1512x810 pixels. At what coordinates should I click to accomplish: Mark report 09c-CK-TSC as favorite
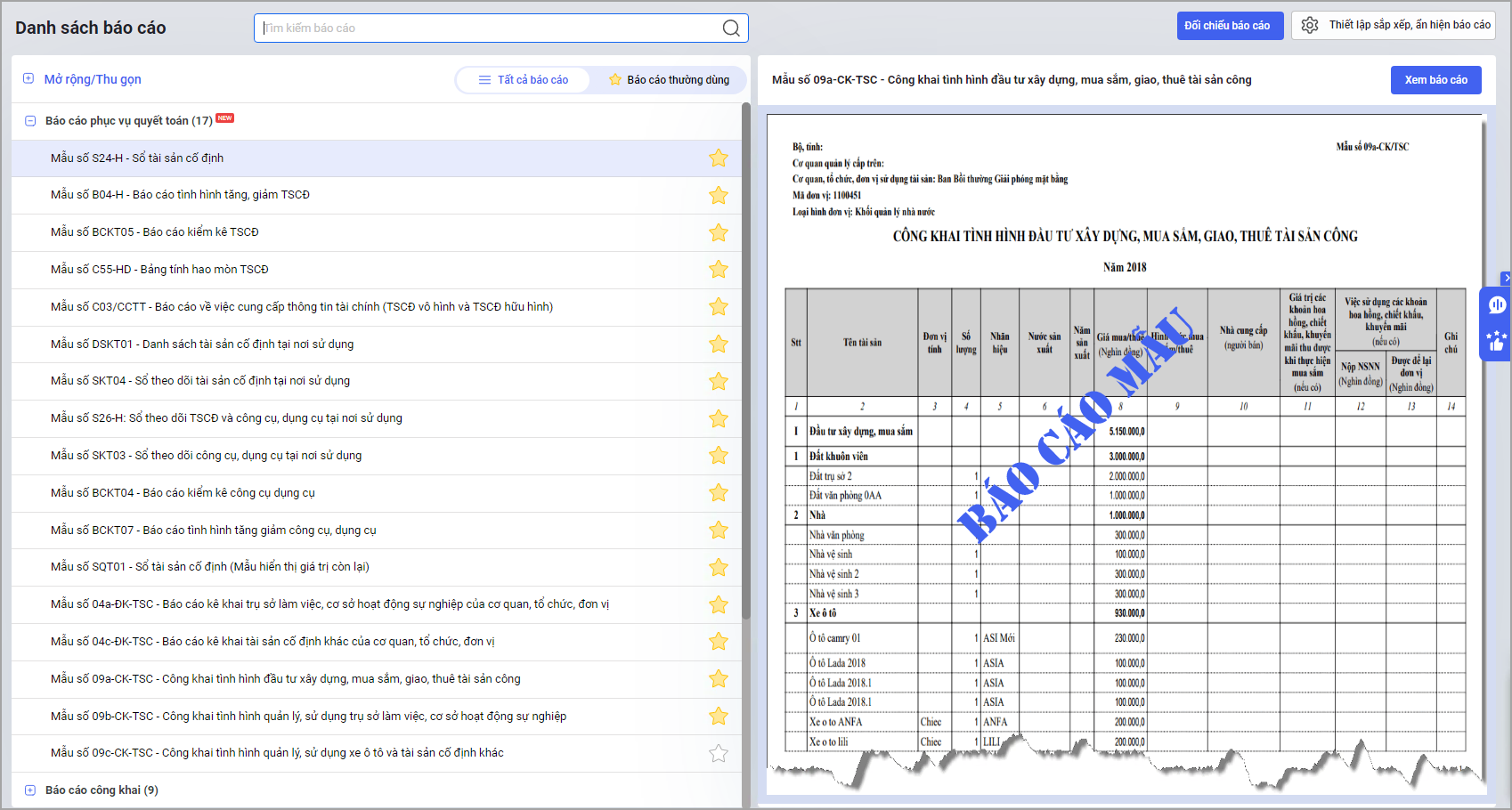coord(718,754)
